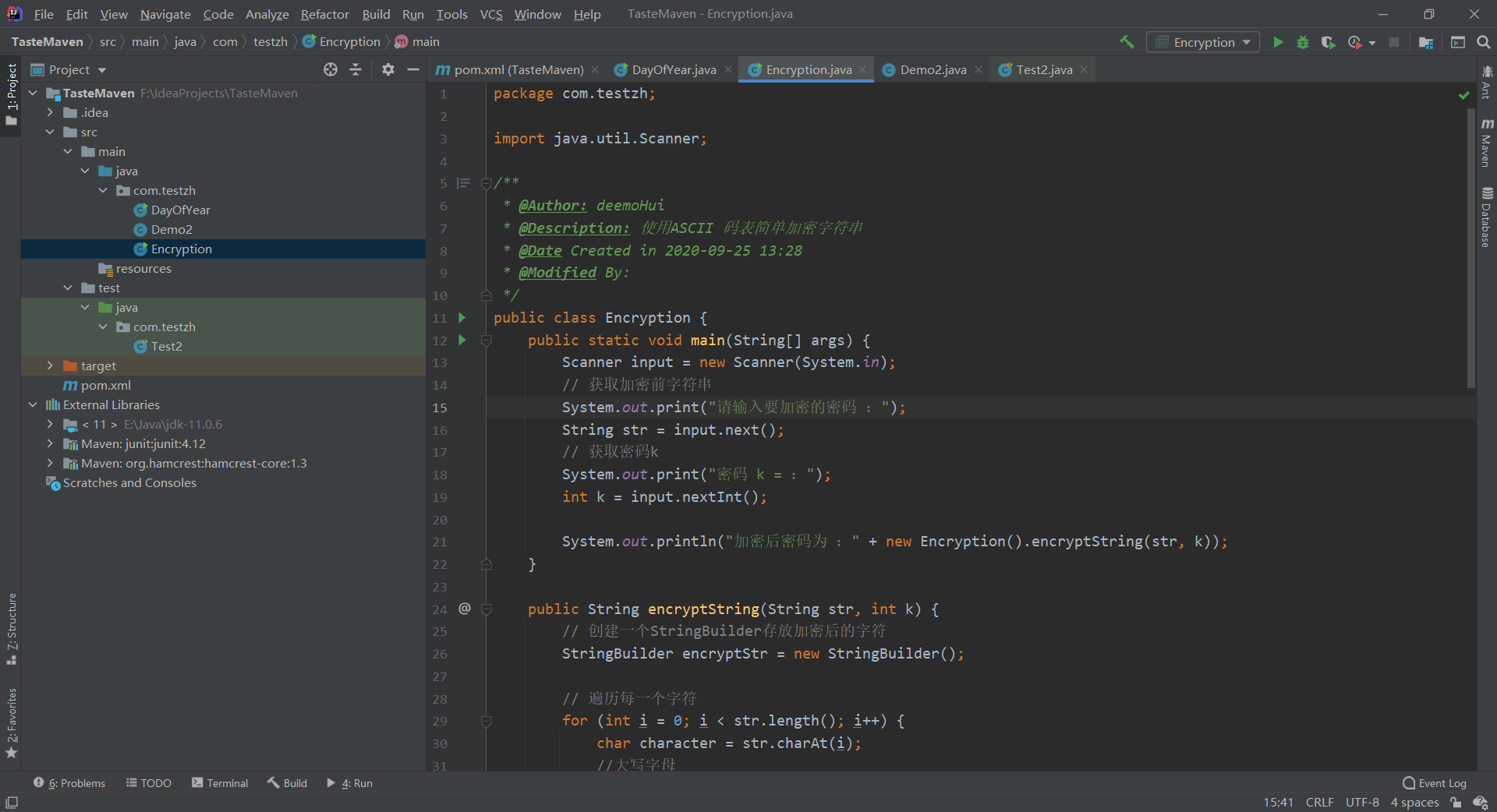This screenshot has height=812, width=1497.
Task: Expand the JDK 11 library node
Action: tap(50, 424)
